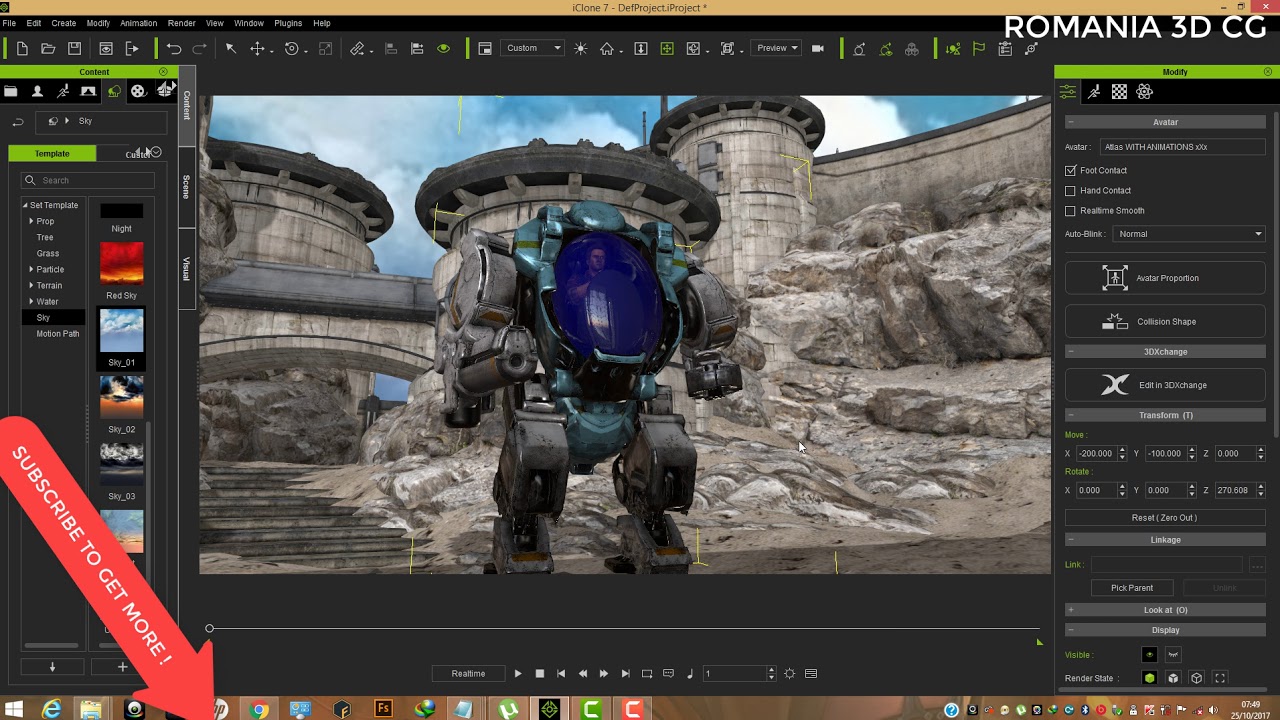1280x720 pixels.
Task: Switch to the Template tab
Action: click(52, 153)
